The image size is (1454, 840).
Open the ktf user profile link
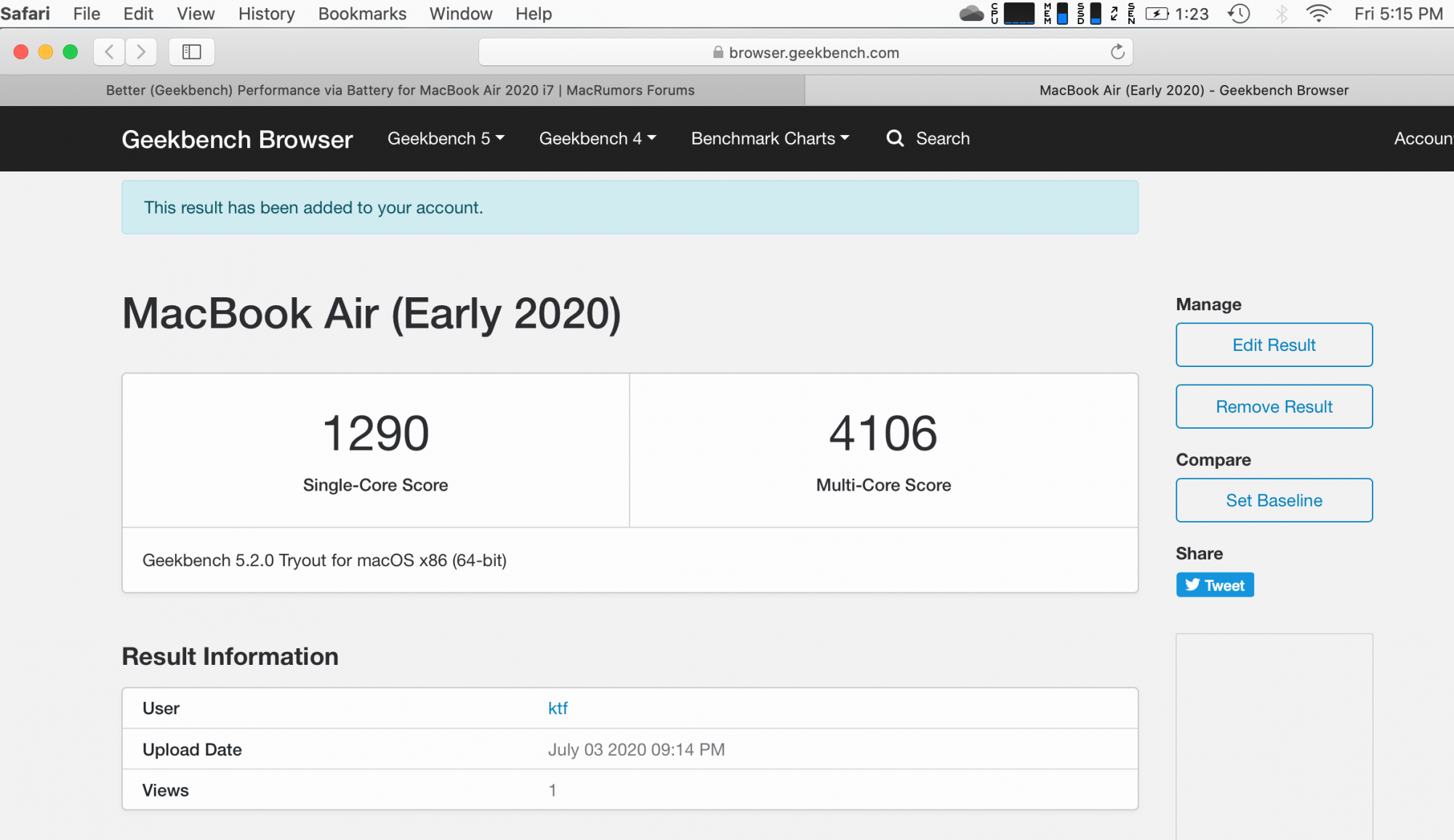(558, 708)
